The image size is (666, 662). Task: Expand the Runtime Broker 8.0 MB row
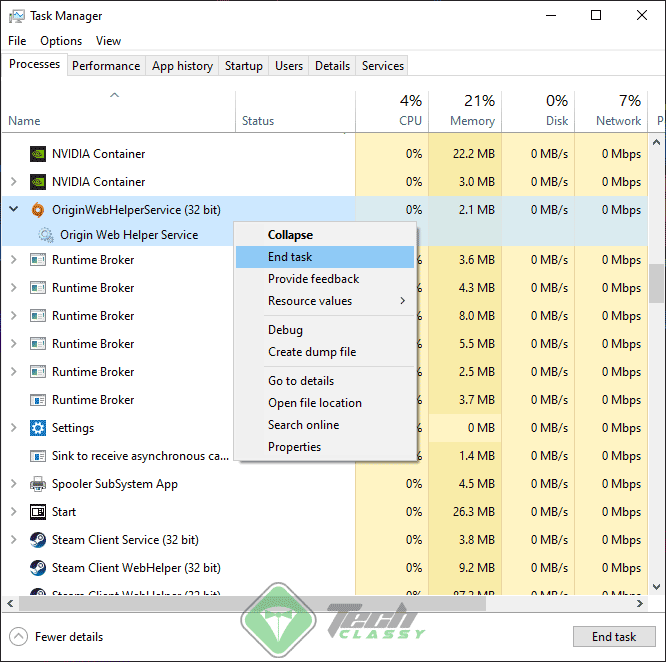14,316
